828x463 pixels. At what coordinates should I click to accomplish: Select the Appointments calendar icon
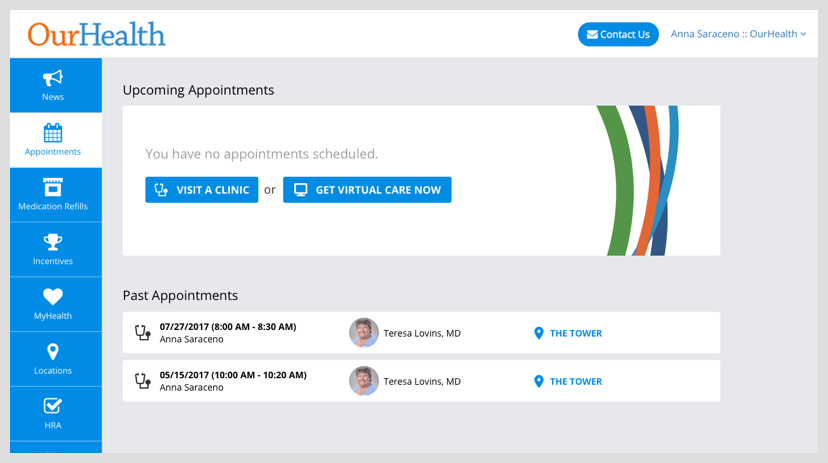[x=53, y=133]
